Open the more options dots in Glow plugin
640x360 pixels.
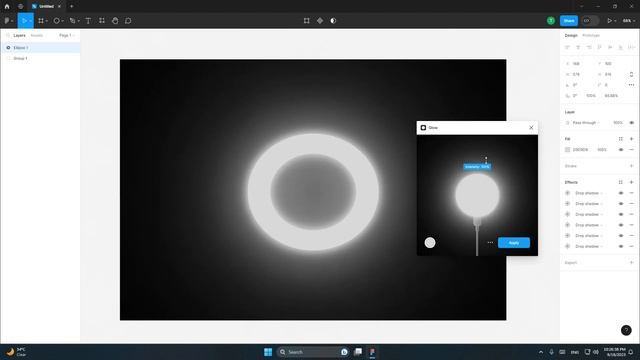[490, 243]
